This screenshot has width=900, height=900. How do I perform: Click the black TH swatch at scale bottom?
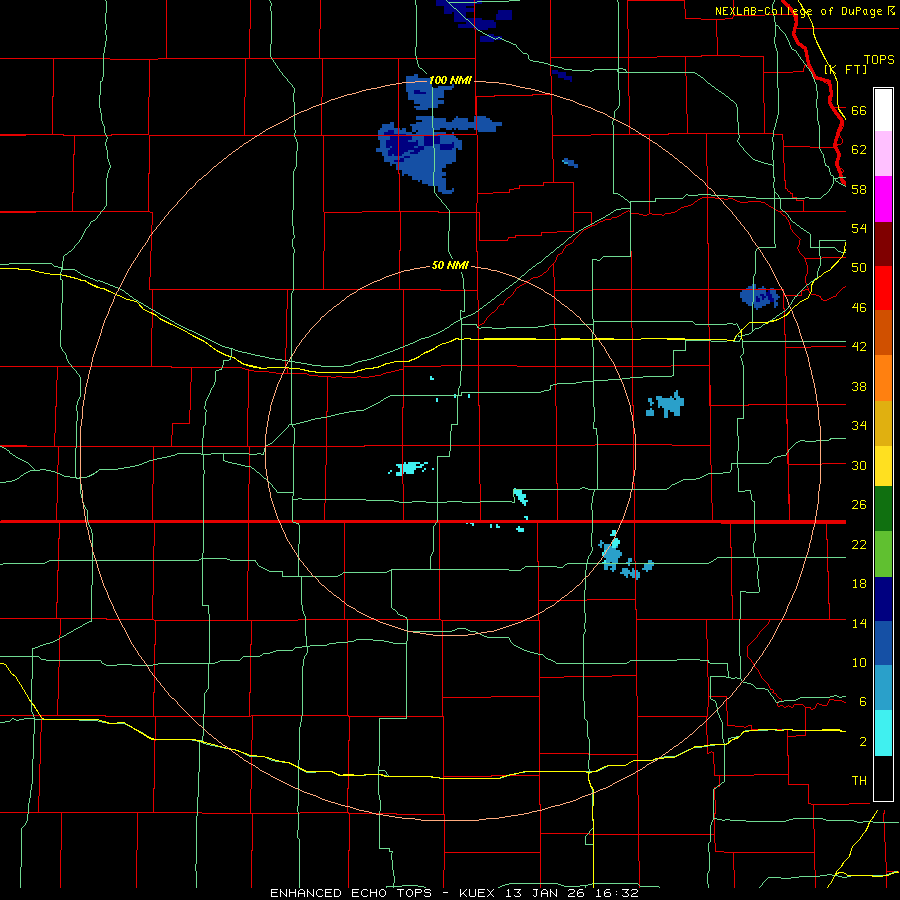(883, 778)
